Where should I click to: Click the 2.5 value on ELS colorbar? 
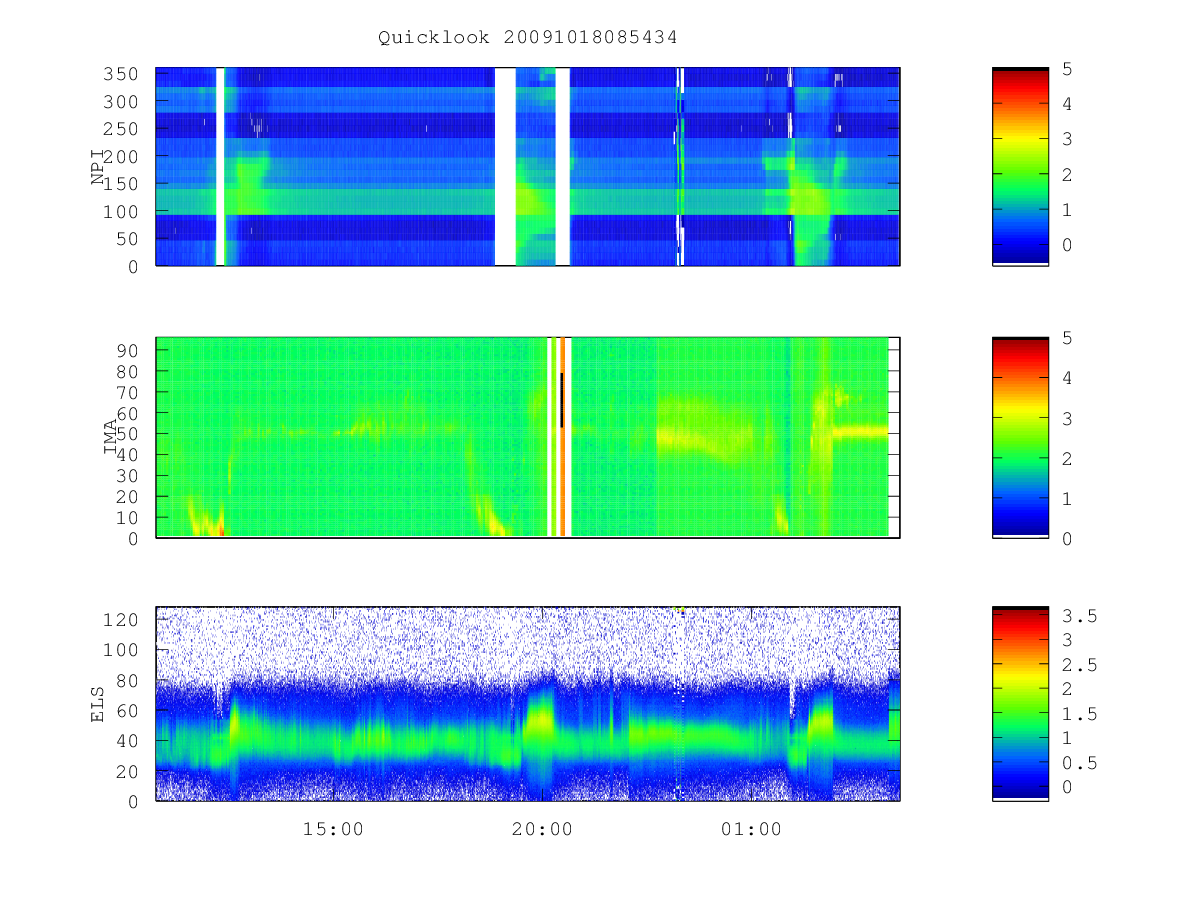click(x=1080, y=665)
